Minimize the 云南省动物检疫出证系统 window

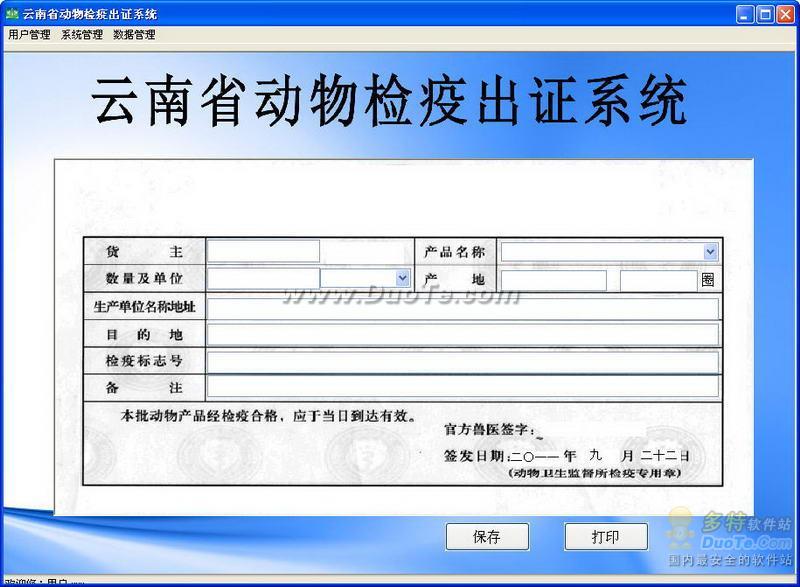coord(746,14)
